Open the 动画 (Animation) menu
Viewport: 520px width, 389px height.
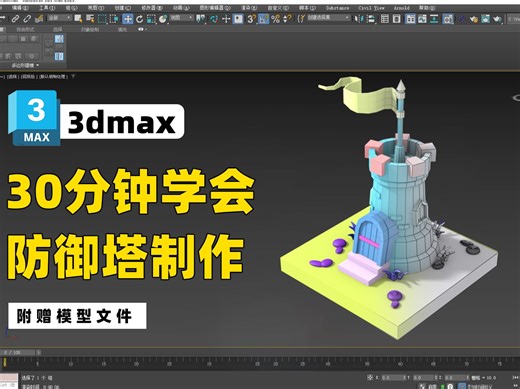tap(181, 8)
